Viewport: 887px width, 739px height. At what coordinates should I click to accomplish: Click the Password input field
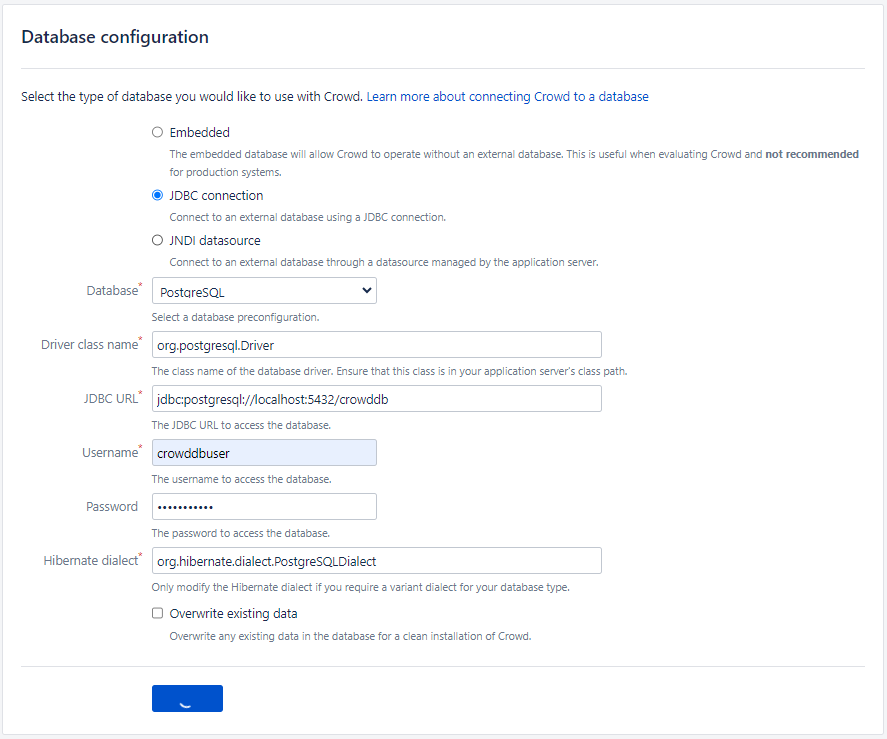(264, 506)
